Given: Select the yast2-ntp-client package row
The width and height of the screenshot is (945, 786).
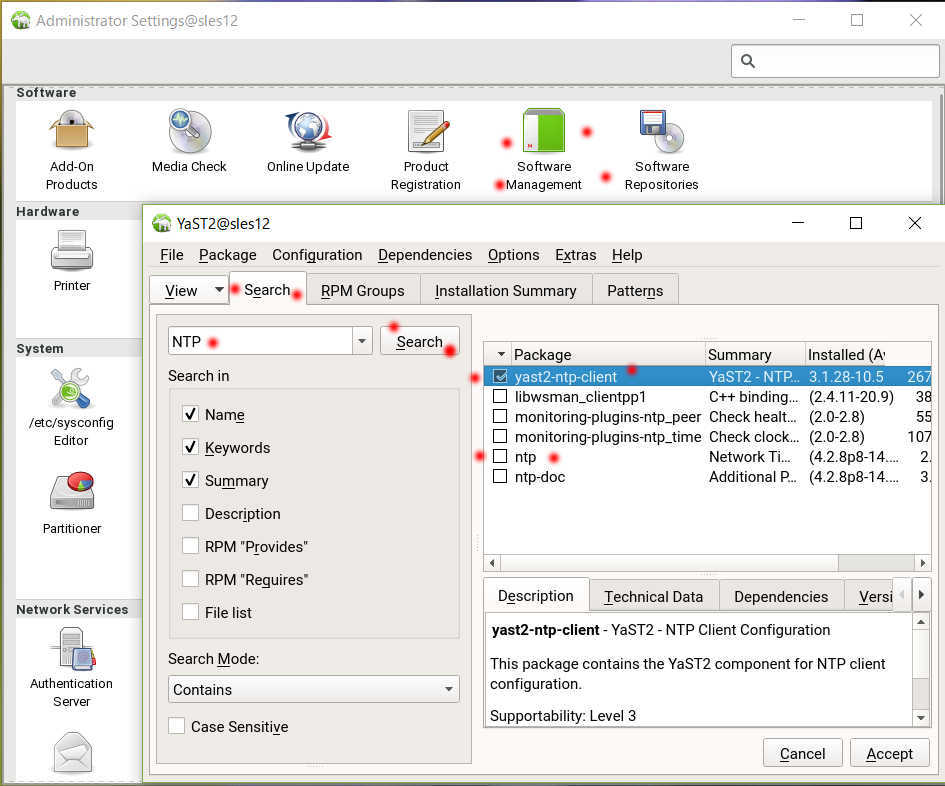Looking at the screenshot, I should tap(708, 376).
